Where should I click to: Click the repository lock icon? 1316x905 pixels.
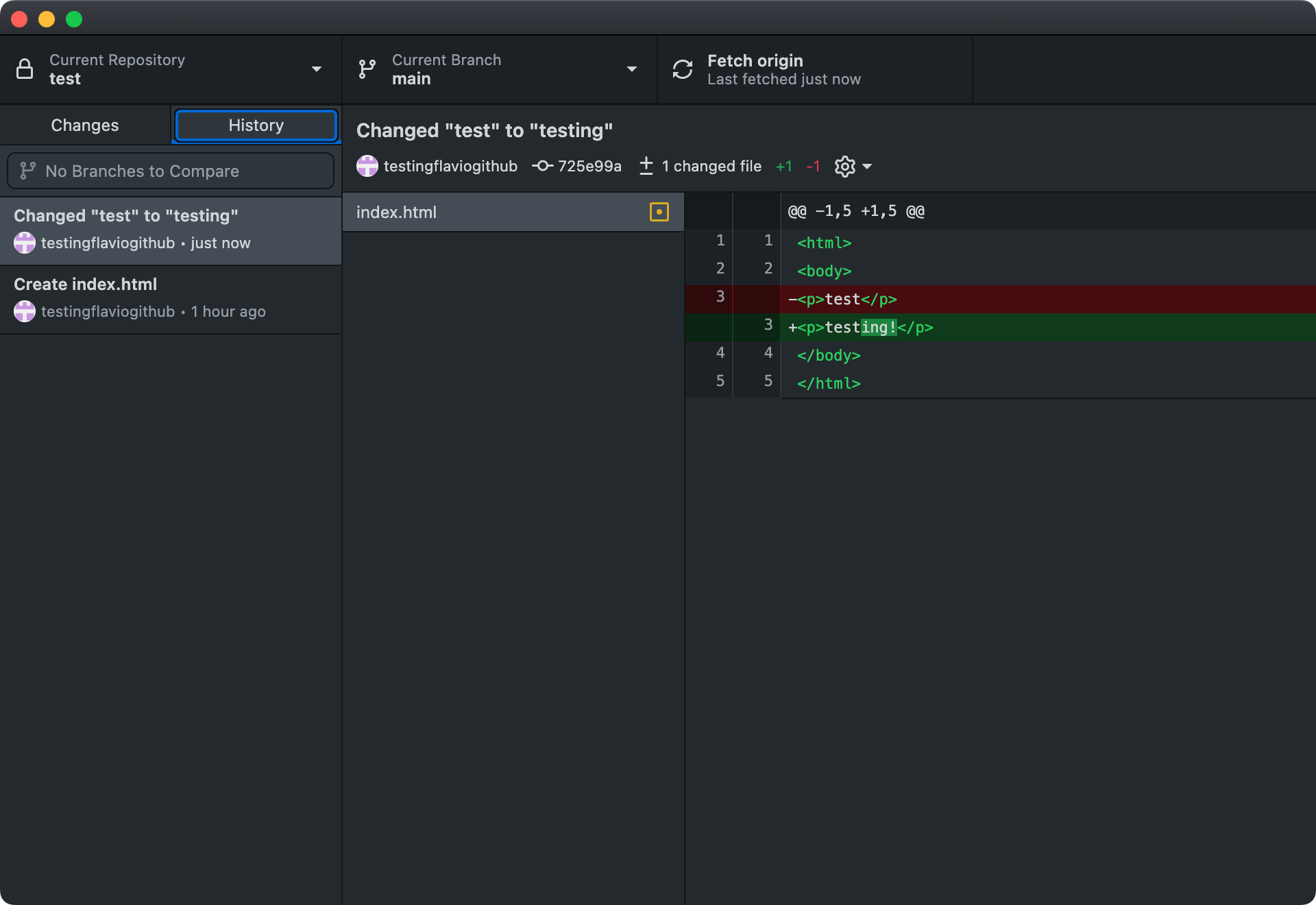(25, 69)
